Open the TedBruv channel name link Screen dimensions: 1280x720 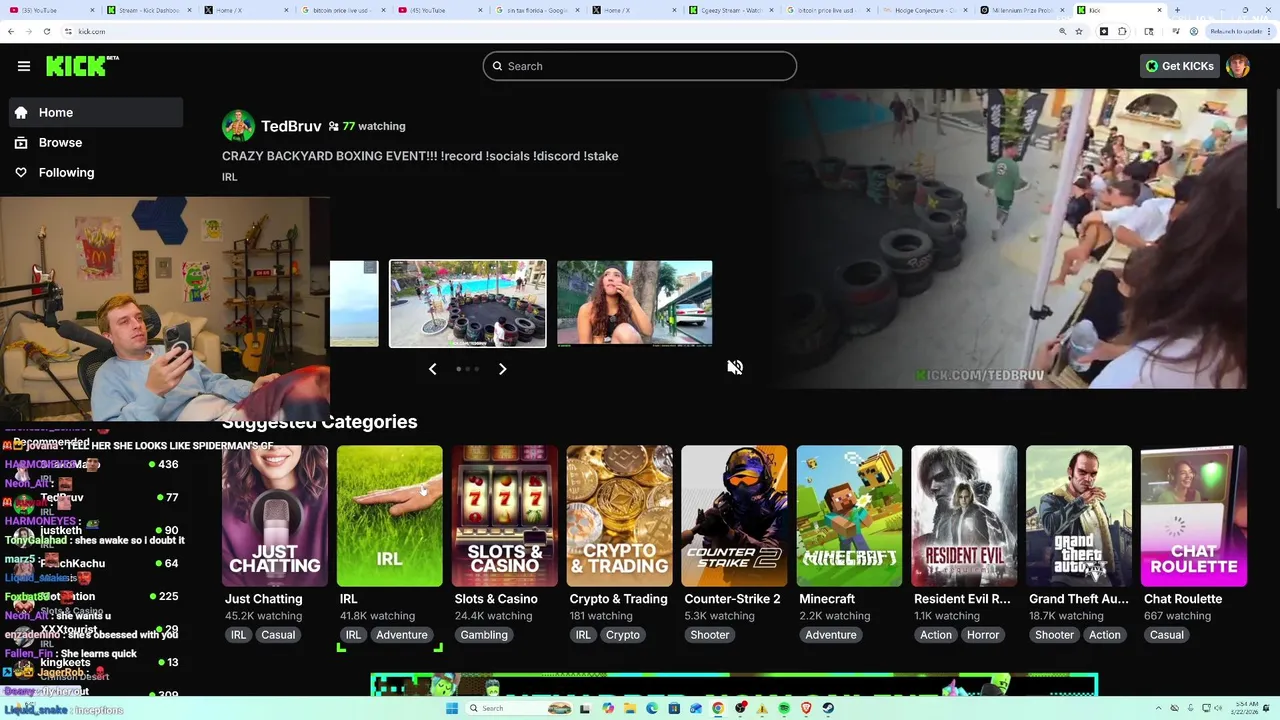[291, 126]
